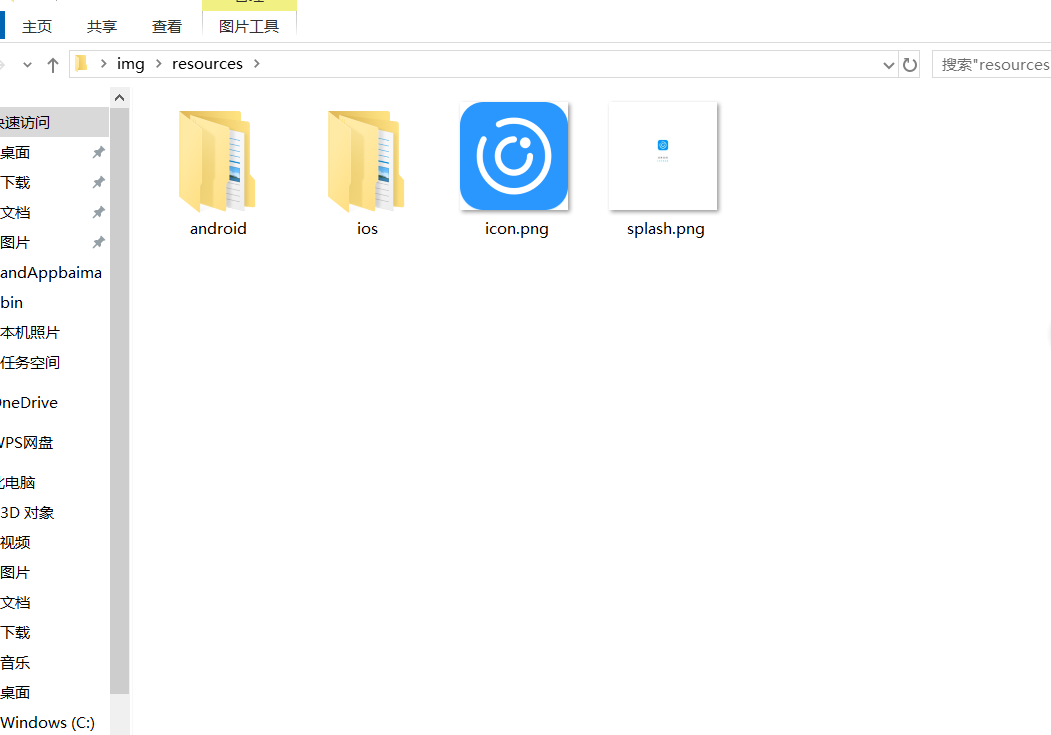Open the 图片工具 ribbon tab
The height and width of the screenshot is (735, 1051).
click(249, 27)
